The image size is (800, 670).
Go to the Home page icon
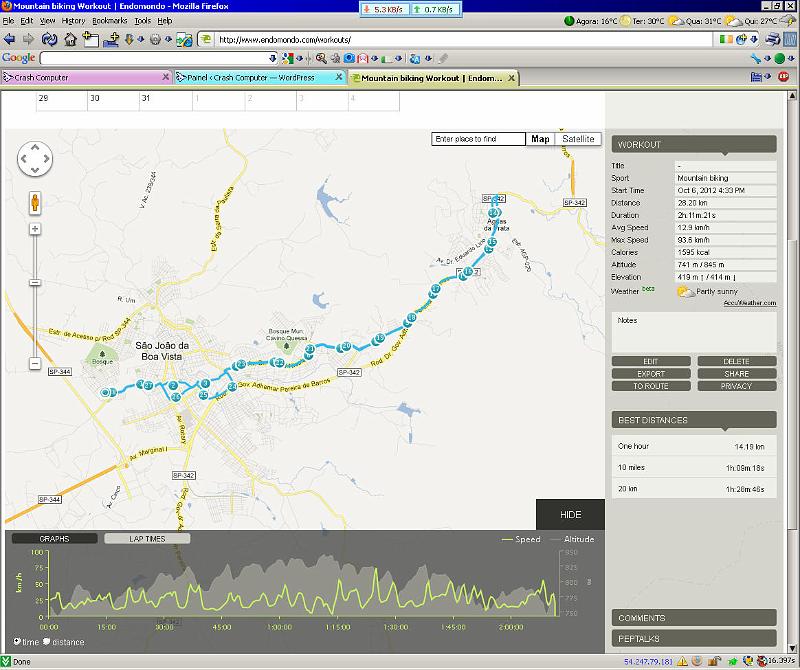[x=70, y=39]
